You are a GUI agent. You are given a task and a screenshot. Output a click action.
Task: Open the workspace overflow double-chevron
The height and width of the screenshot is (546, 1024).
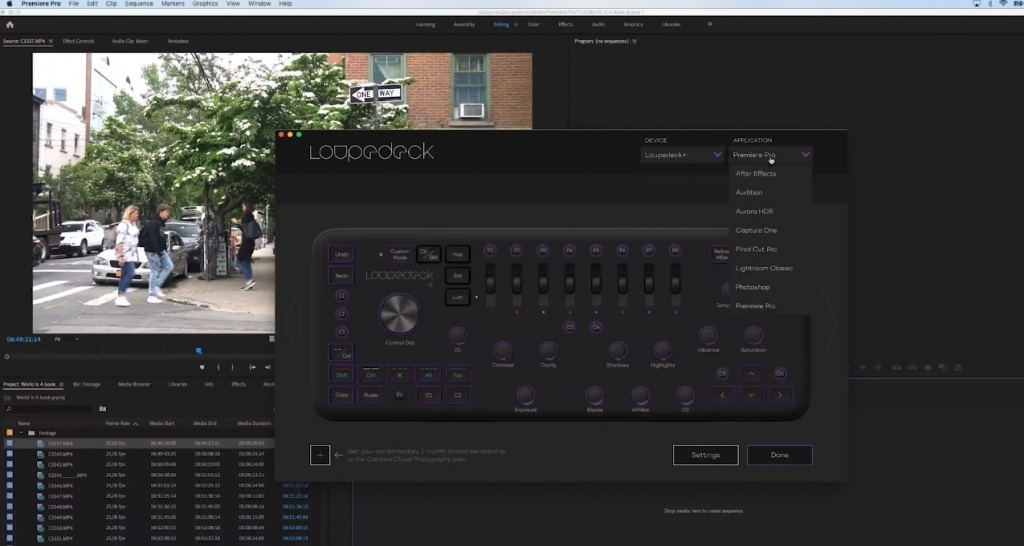point(710,24)
